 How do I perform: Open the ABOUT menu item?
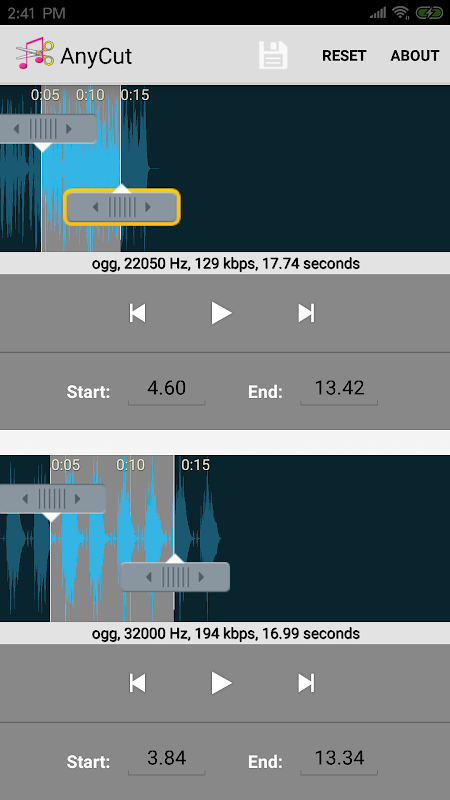click(x=415, y=56)
